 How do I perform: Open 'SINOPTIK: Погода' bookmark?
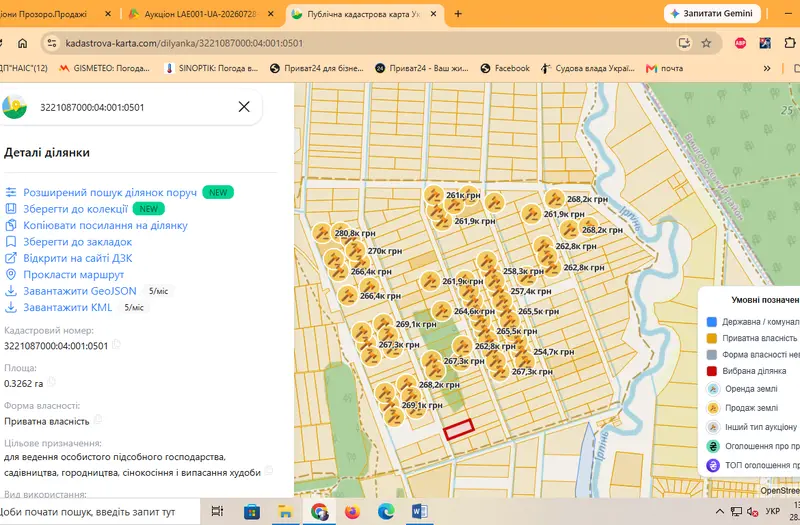click(211, 68)
